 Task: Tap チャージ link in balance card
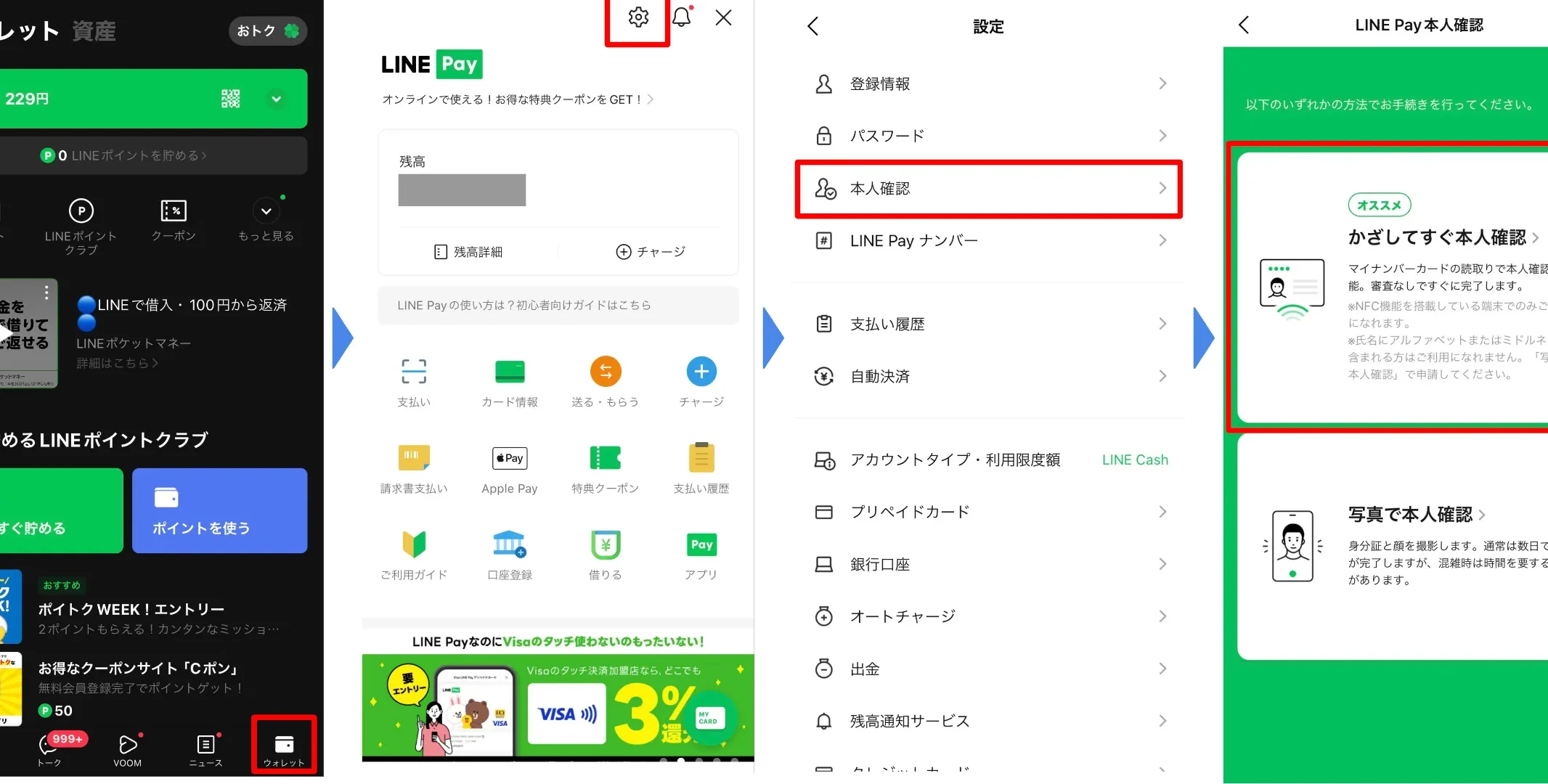tap(651, 252)
